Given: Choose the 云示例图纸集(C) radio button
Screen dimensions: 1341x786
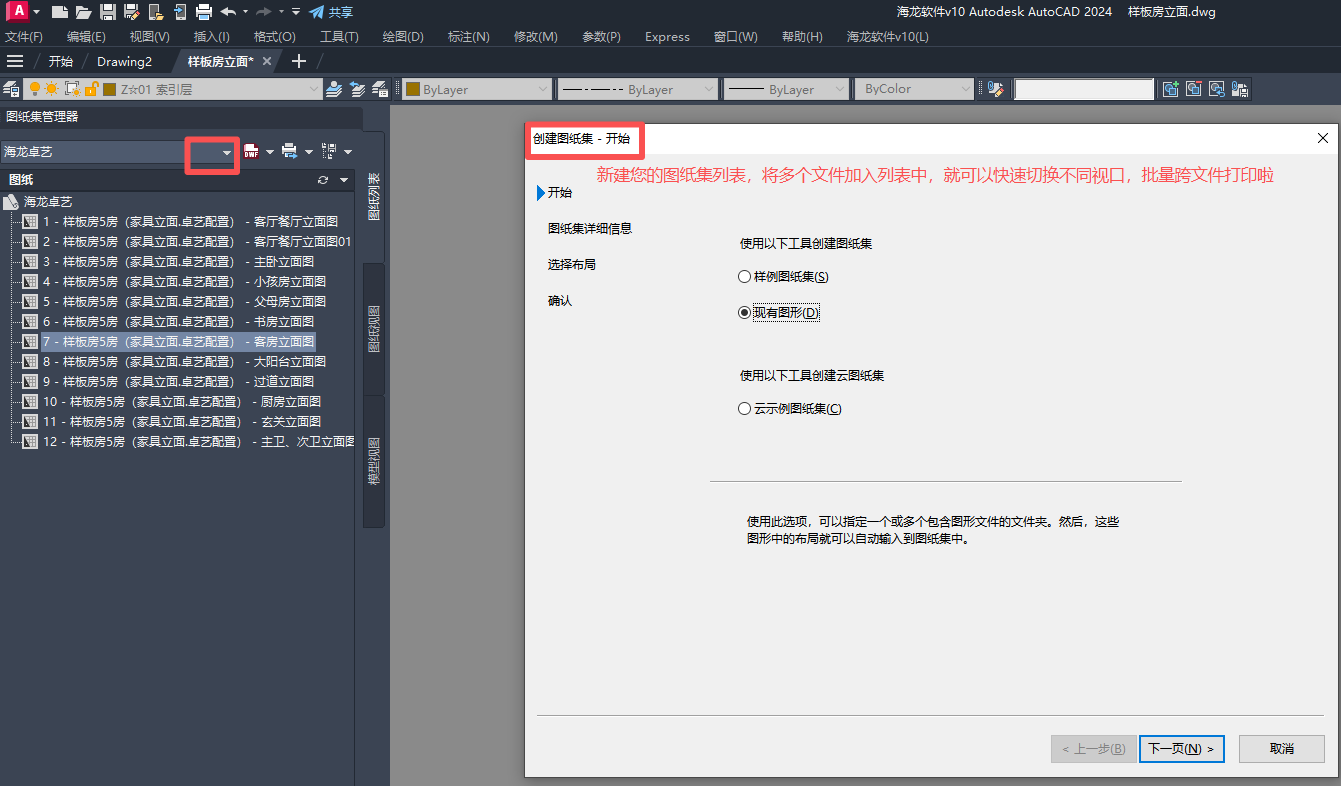Looking at the screenshot, I should (x=744, y=408).
